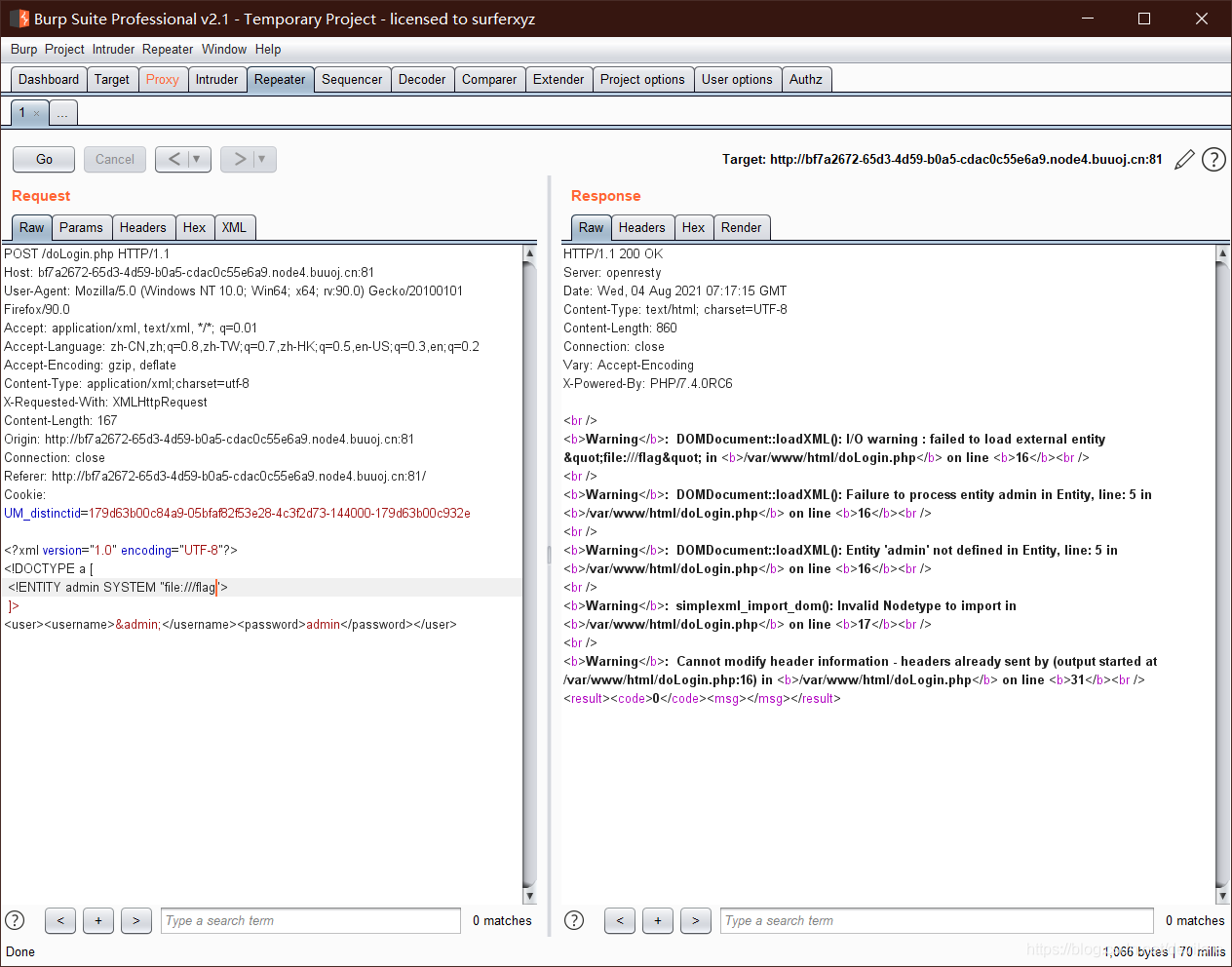1232x967 pixels.
Task: Select Repeater sub-tab 1
Action: [x=22, y=113]
